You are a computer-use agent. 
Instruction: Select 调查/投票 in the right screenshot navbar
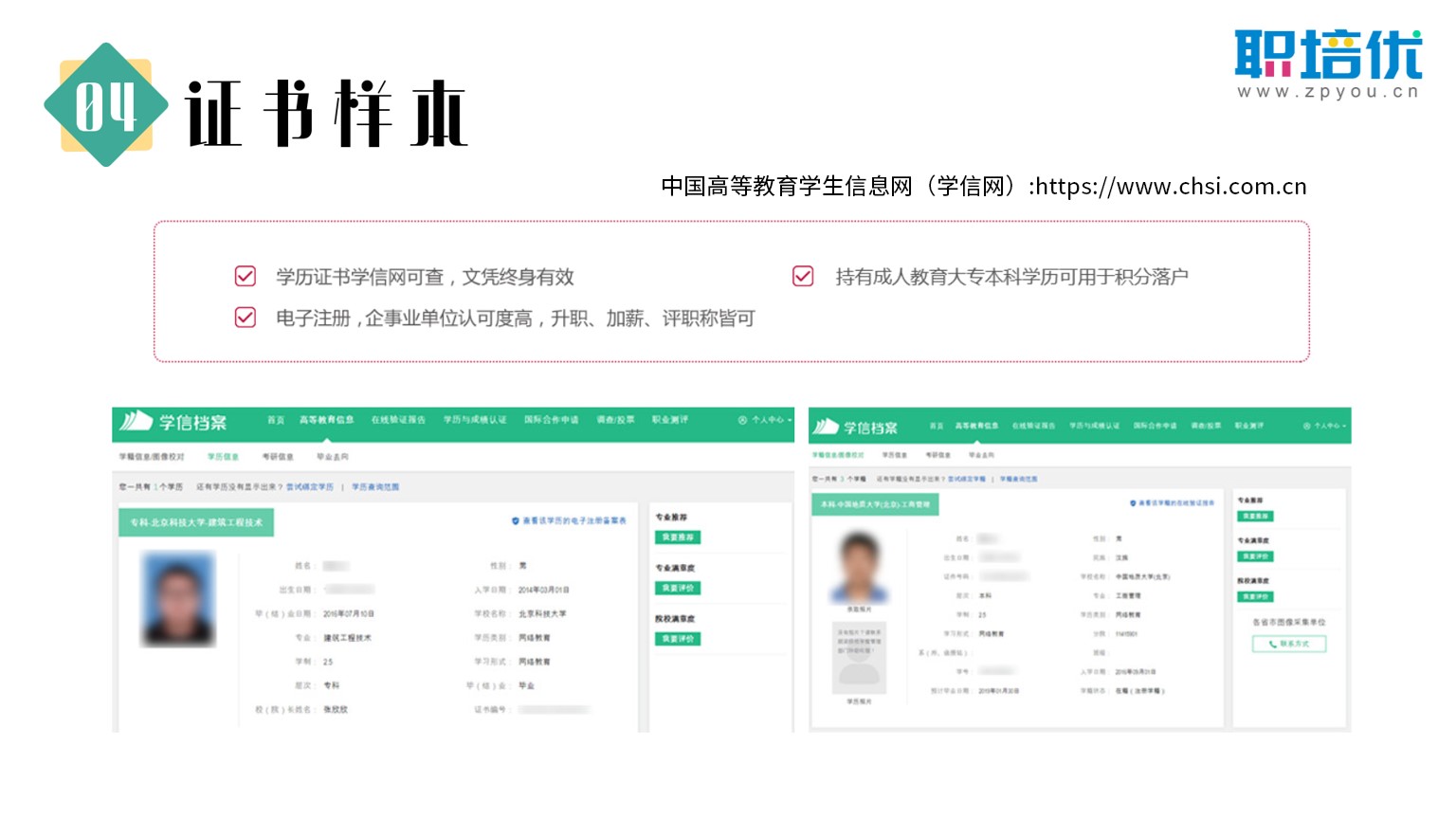tap(1207, 427)
